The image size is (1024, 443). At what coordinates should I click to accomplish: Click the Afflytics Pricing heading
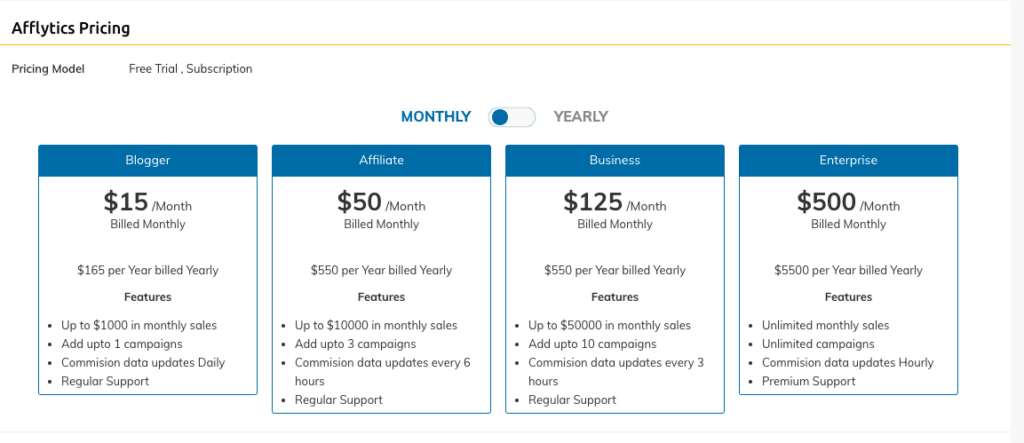[71, 28]
